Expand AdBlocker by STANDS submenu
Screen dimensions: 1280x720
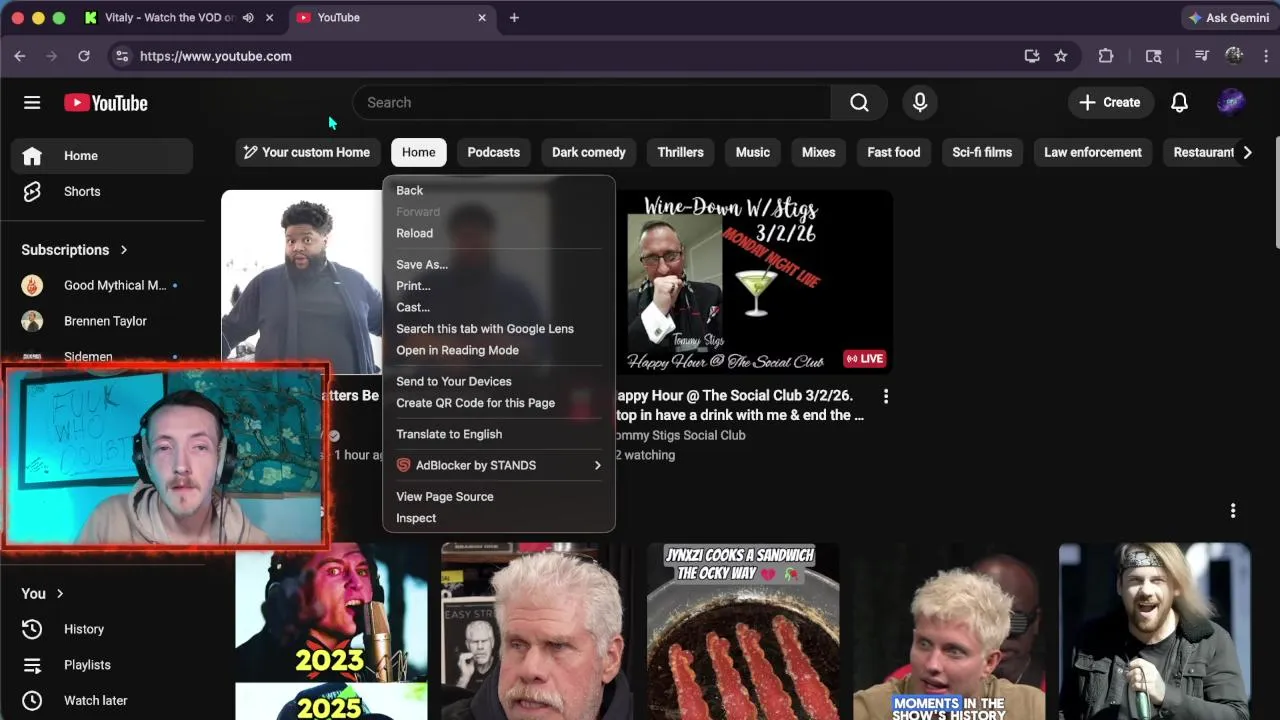(499, 465)
